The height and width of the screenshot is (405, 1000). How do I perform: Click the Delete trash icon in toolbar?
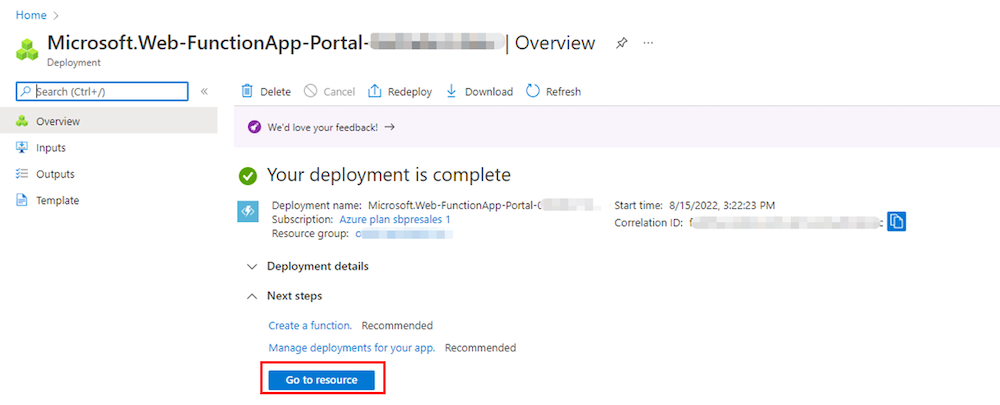(x=247, y=91)
